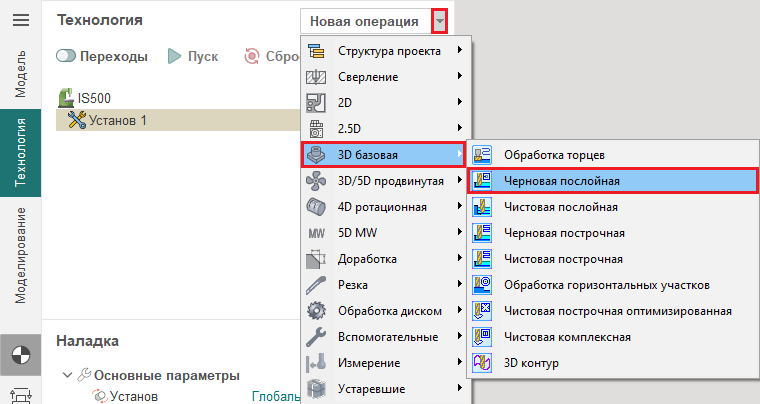Click the 3D контур icon
Image resolution: width=760 pixels, height=404 pixels.
(482, 362)
